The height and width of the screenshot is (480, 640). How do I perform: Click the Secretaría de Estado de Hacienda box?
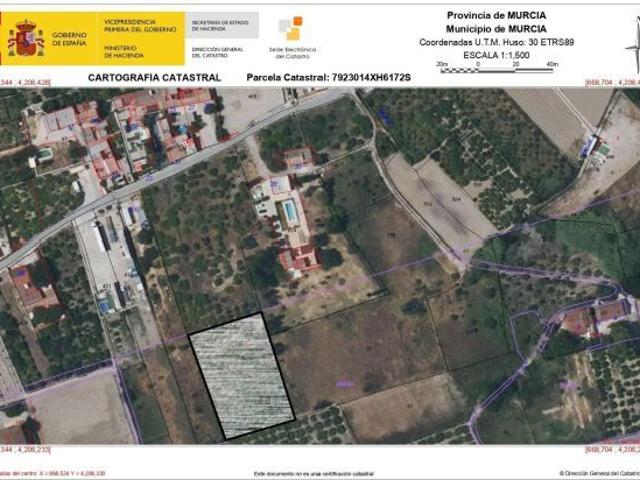(x=220, y=25)
